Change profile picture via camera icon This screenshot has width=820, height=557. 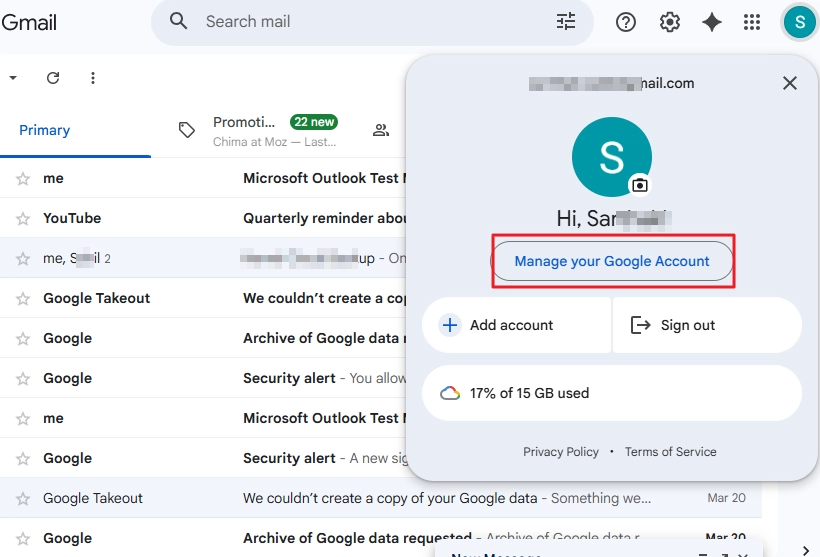[x=640, y=185]
